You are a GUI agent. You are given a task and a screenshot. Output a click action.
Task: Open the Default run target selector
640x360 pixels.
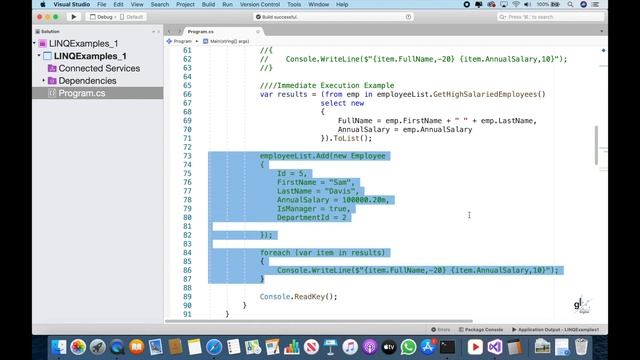(131, 17)
